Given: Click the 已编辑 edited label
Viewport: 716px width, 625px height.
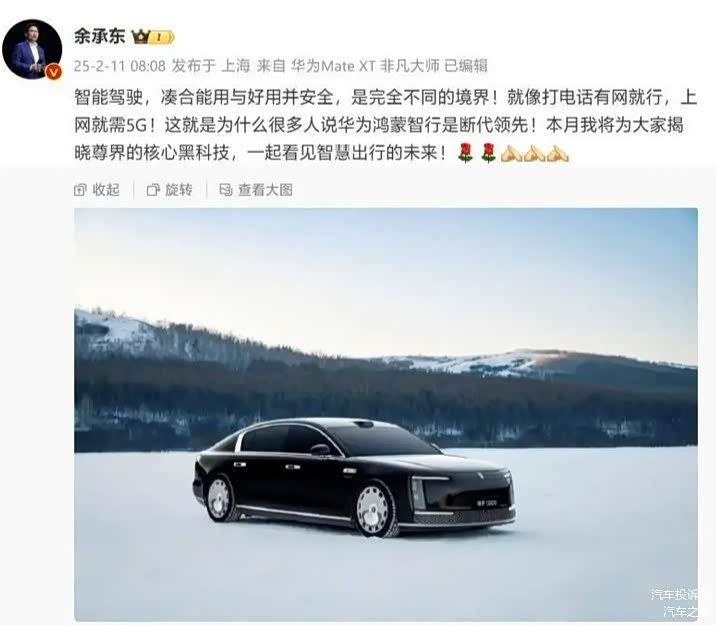Looking at the screenshot, I should (x=466, y=66).
